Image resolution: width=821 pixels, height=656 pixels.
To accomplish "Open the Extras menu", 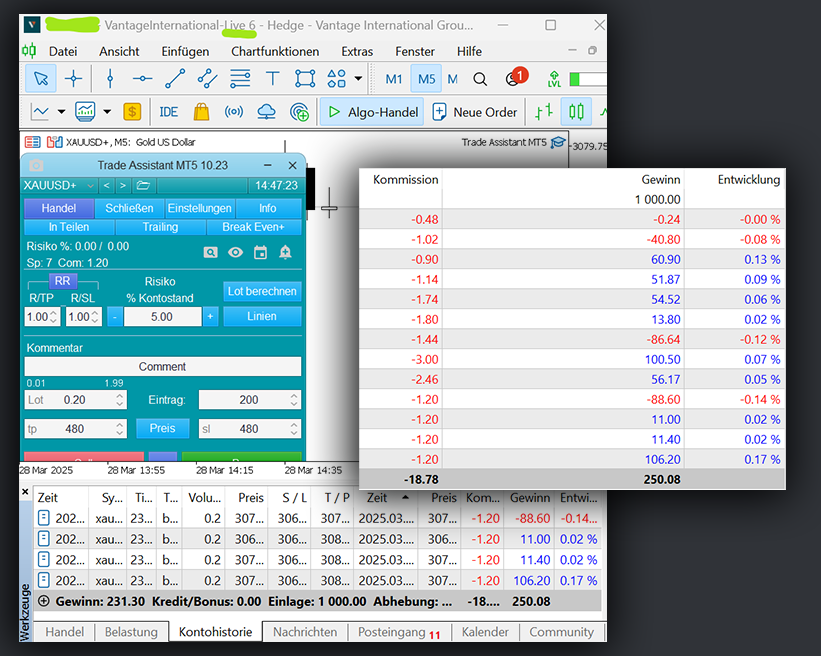I will 357,51.
